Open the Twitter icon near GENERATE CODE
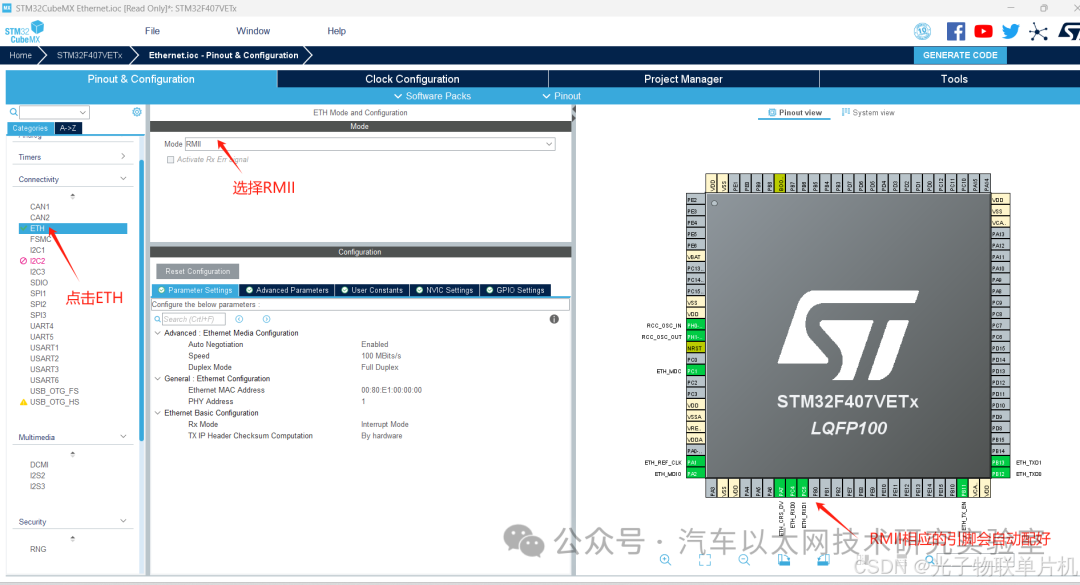Screen dimensions: 1080x585 [x=1010, y=31]
